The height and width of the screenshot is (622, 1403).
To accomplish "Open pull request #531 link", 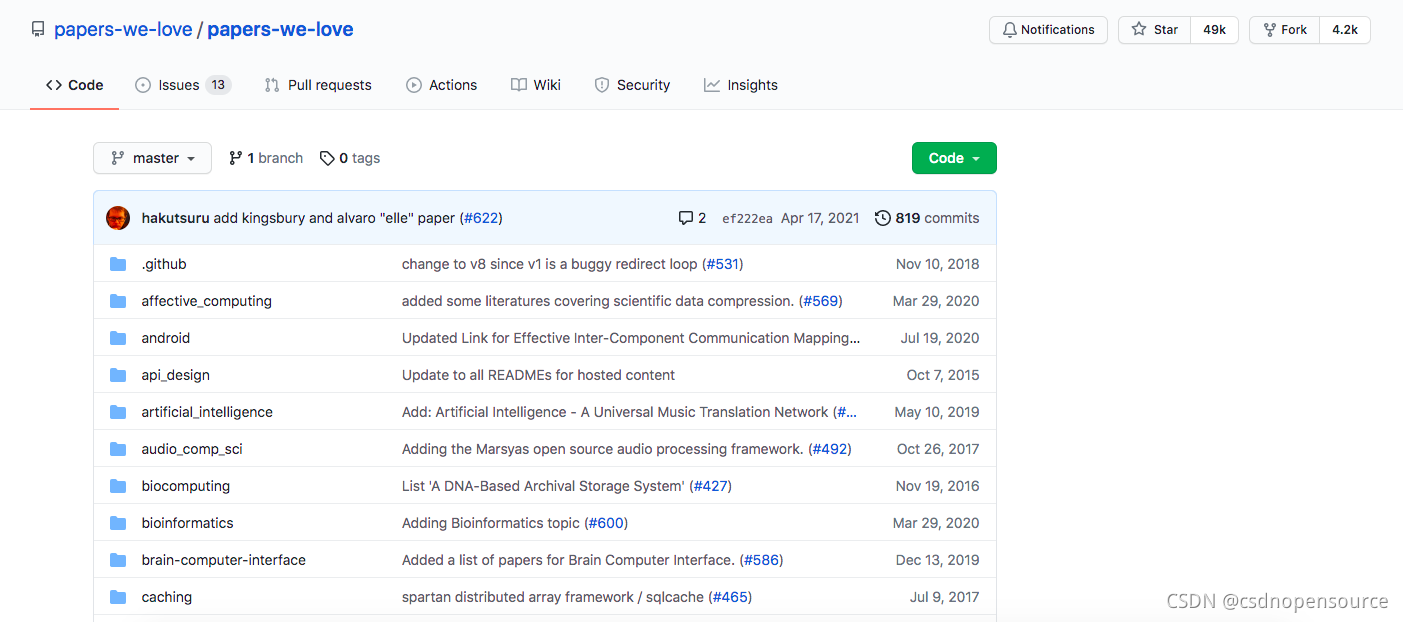I will 723,264.
